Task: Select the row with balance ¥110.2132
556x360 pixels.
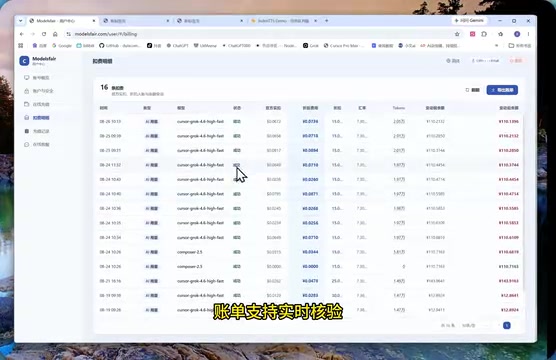Action: pyautogui.click(x=309, y=136)
